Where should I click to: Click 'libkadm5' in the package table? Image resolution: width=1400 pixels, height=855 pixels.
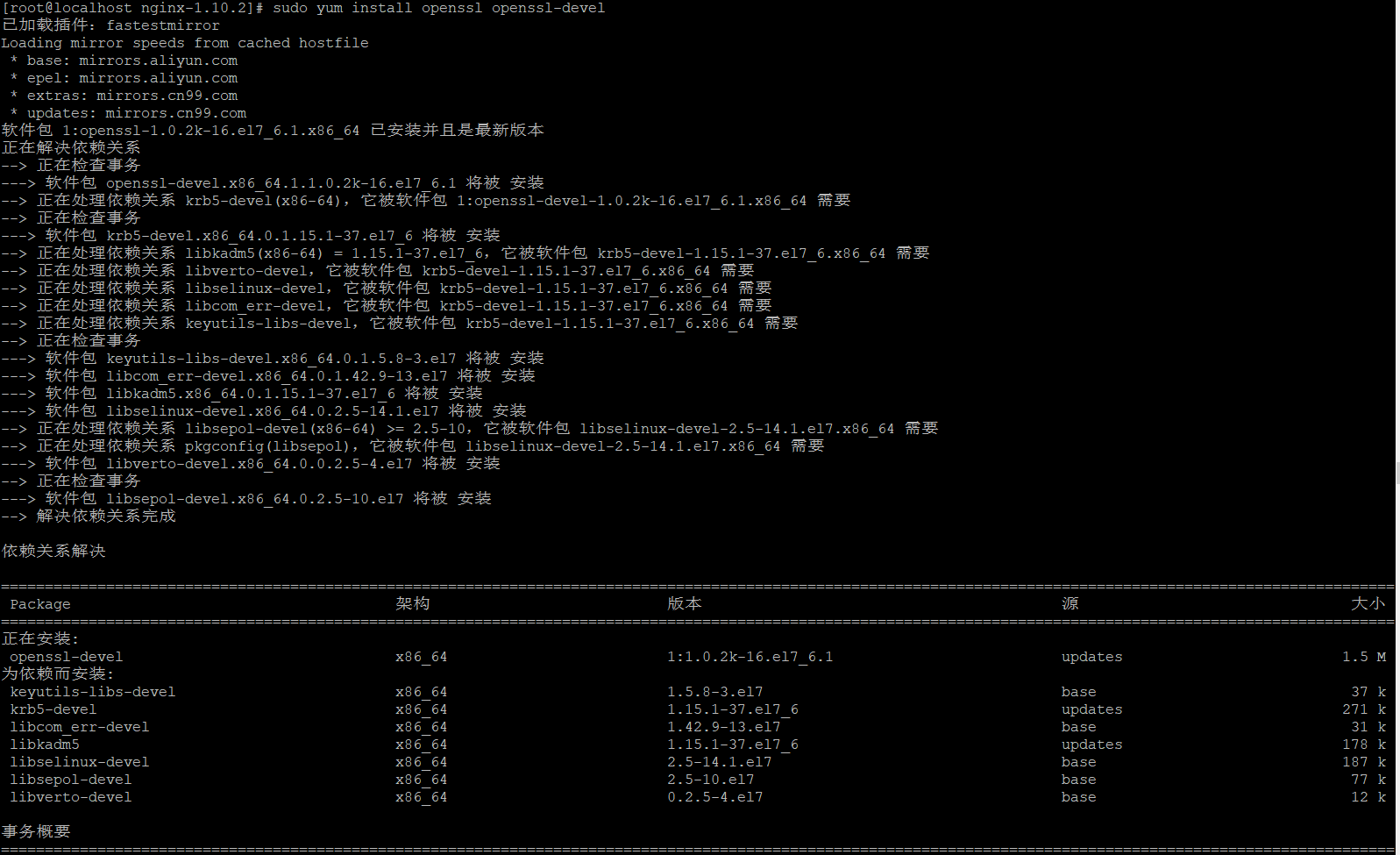tap(45, 745)
